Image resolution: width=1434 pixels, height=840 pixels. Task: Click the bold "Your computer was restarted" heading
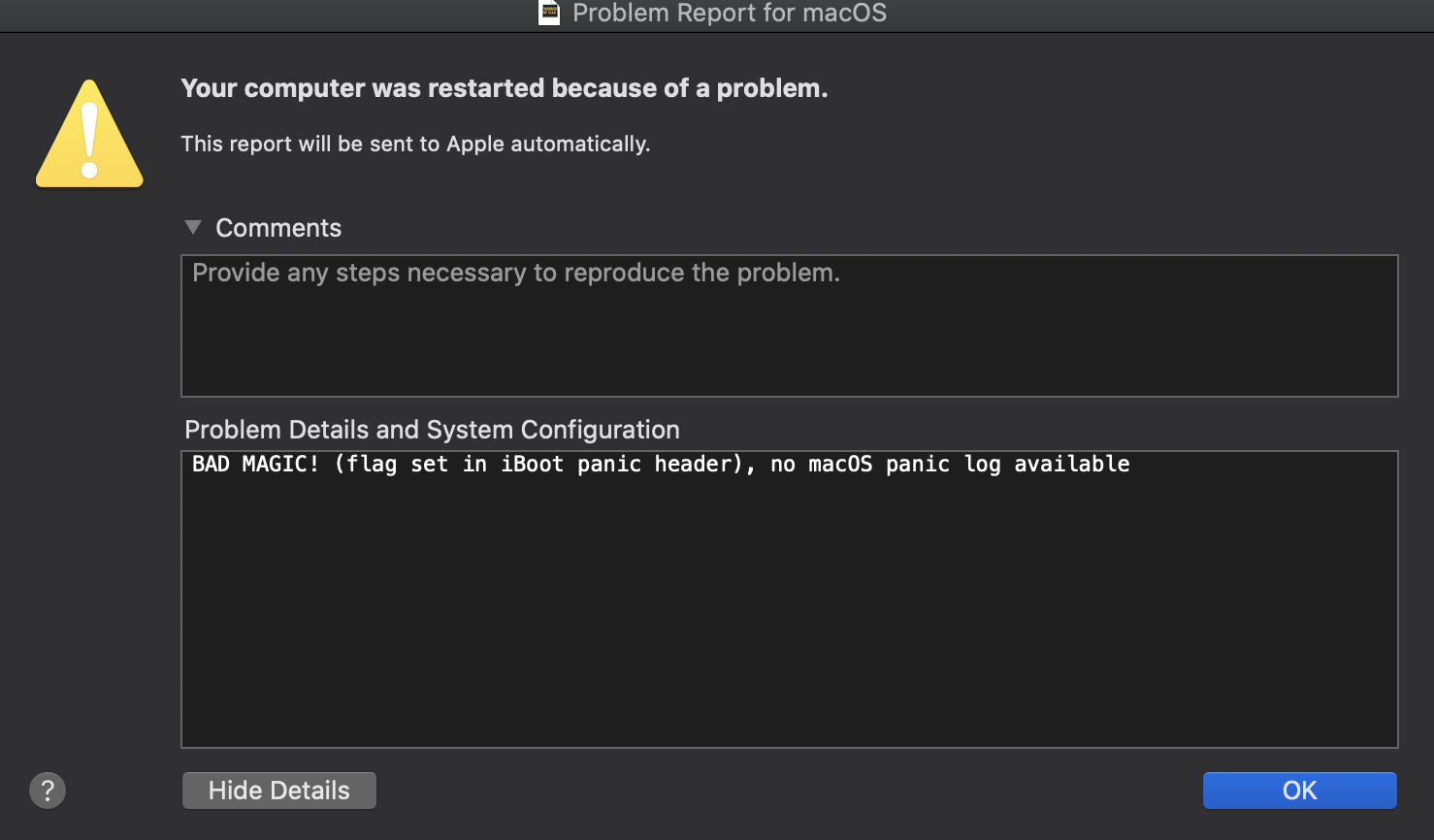(x=504, y=88)
